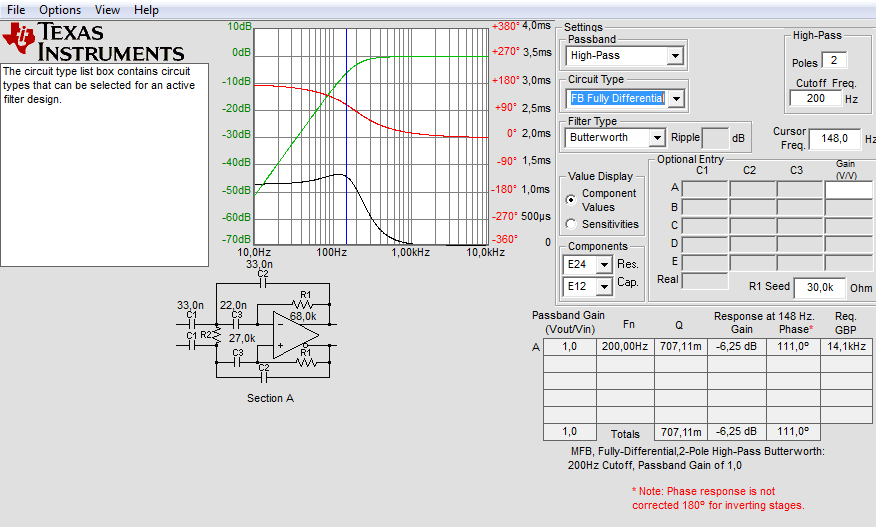876x527 pixels.
Task: Click the Texas Instruments logo
Action: pos(93,41)
